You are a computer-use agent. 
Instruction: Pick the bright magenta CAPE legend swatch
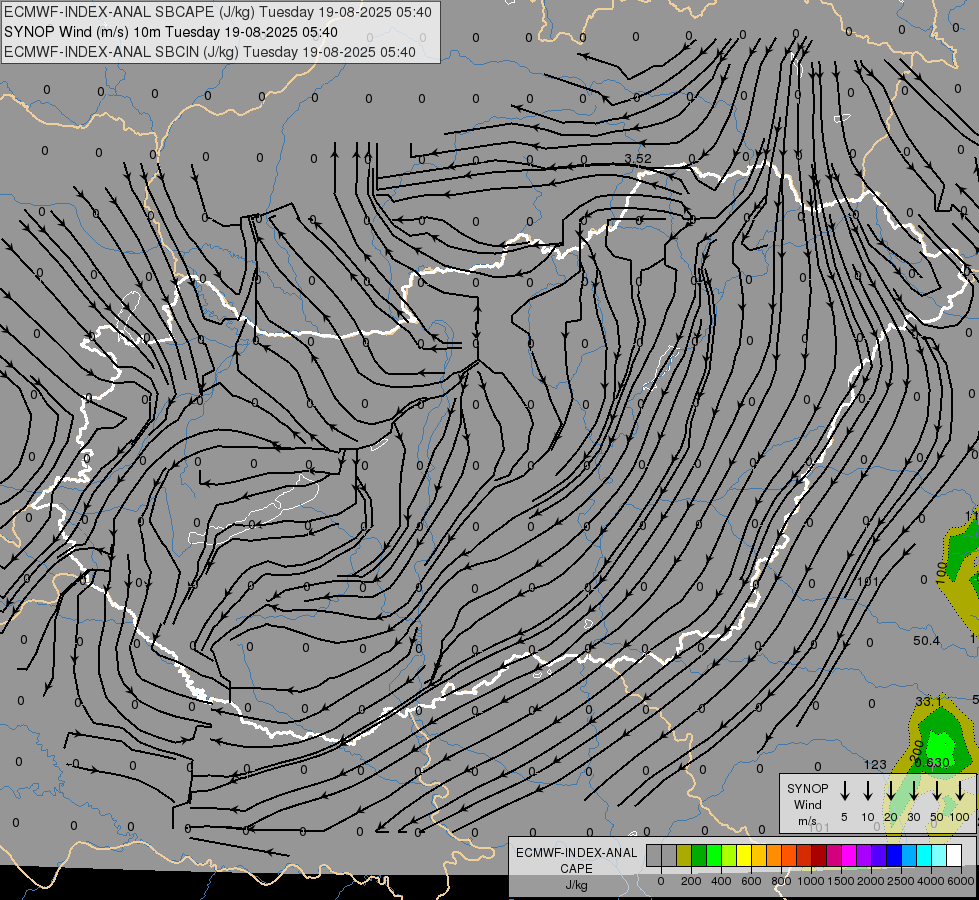click(x=849, y=855)
